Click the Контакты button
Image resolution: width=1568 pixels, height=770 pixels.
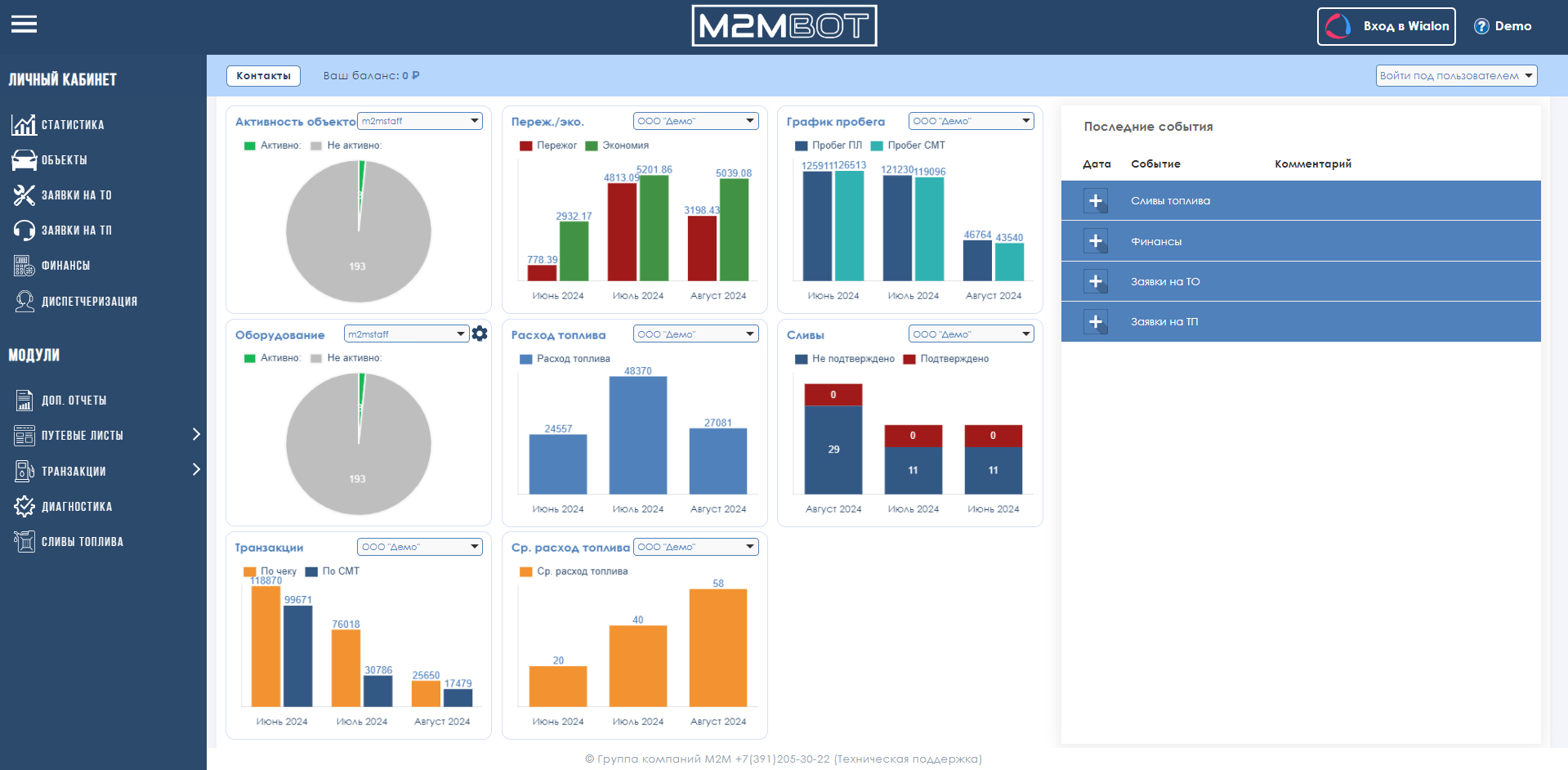[x=263, y=75]
